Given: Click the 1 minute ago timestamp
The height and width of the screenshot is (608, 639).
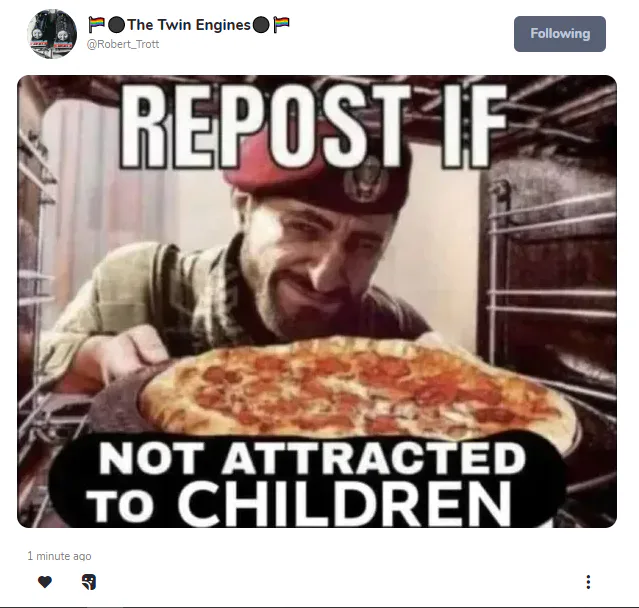Looking at the screenshot, I should (59, 556).
